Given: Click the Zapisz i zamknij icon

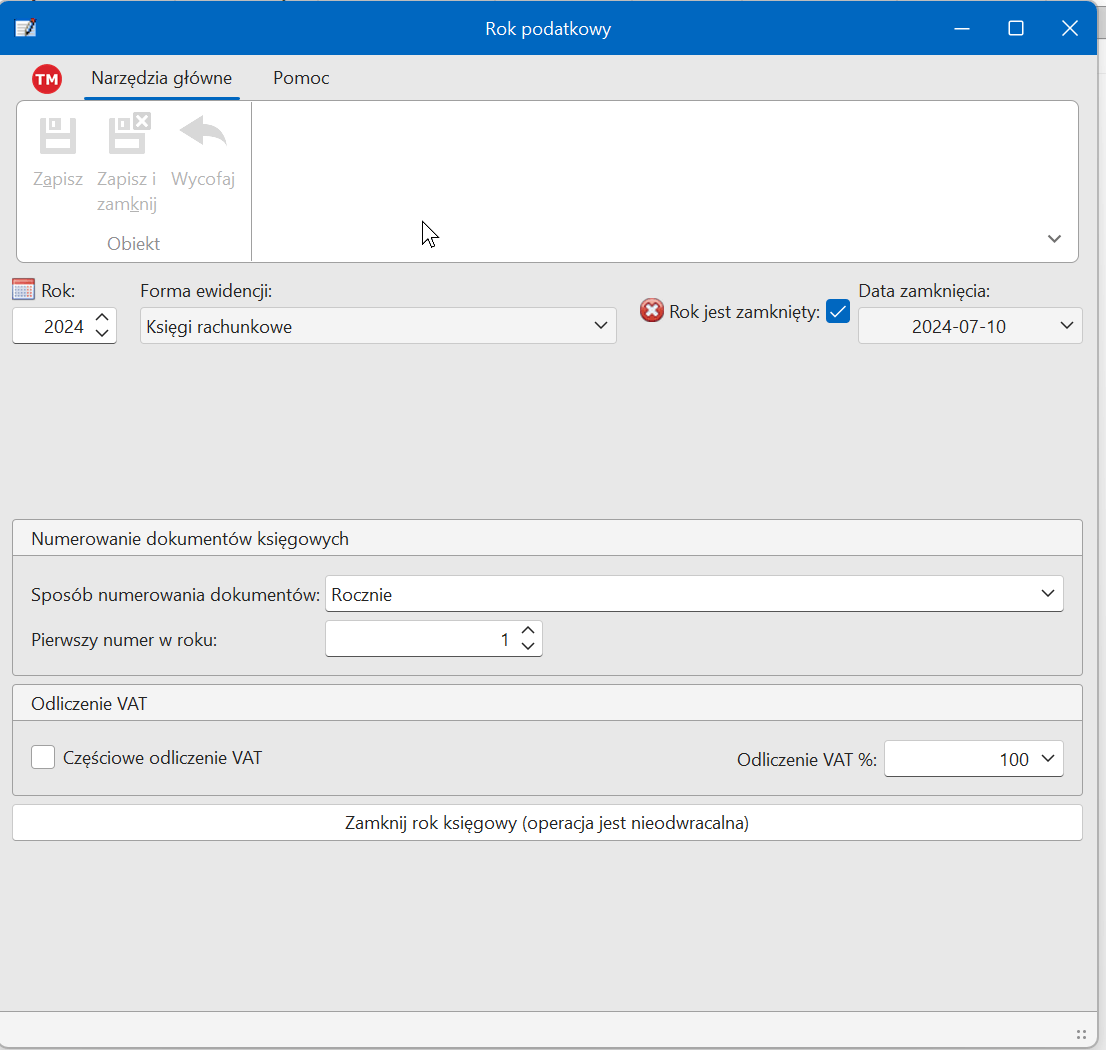Looking at the screenshot, I should pyautogui.click(x=128, y=134).
